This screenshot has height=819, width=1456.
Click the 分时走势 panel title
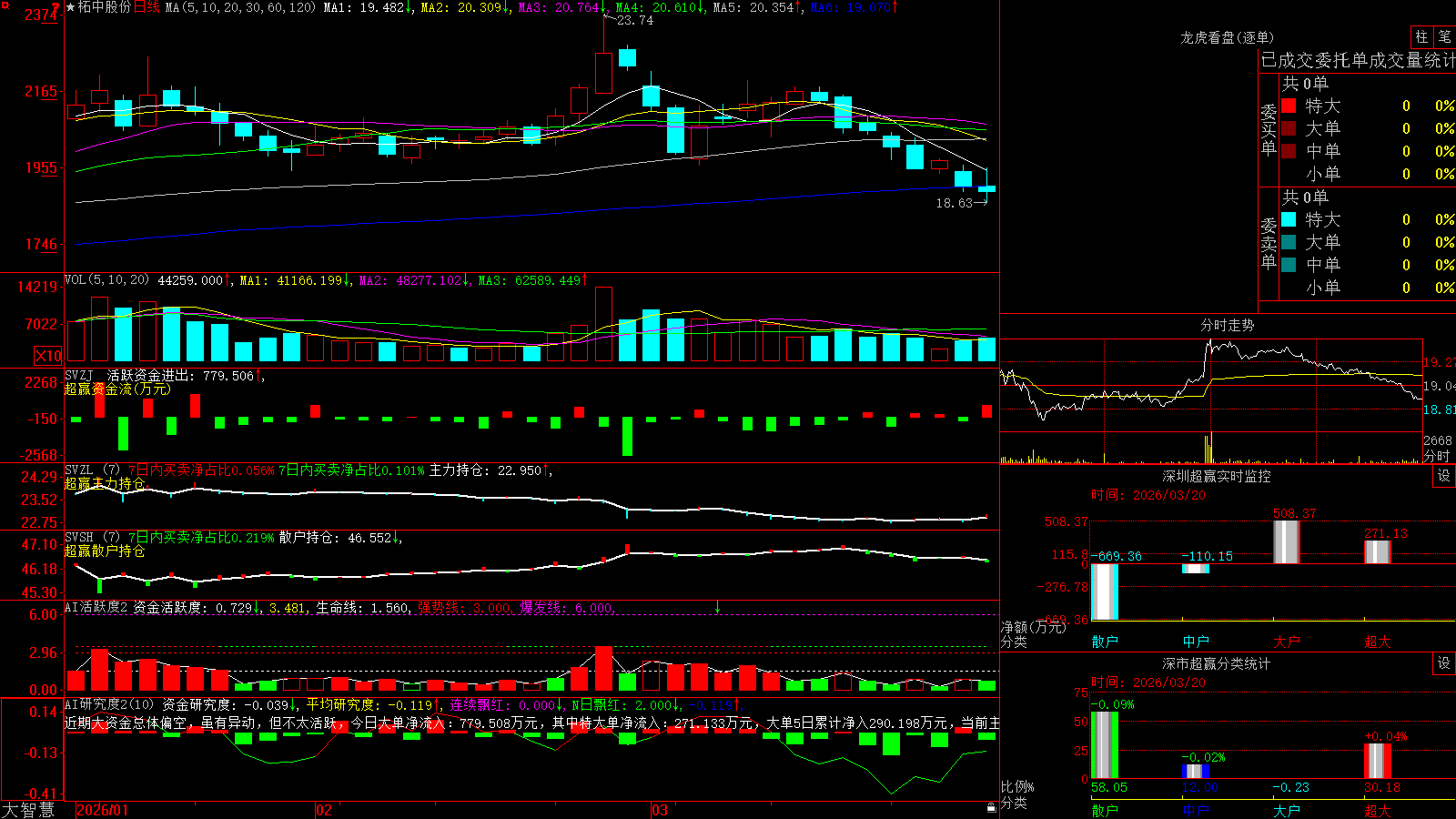[x=1227, y=325]
